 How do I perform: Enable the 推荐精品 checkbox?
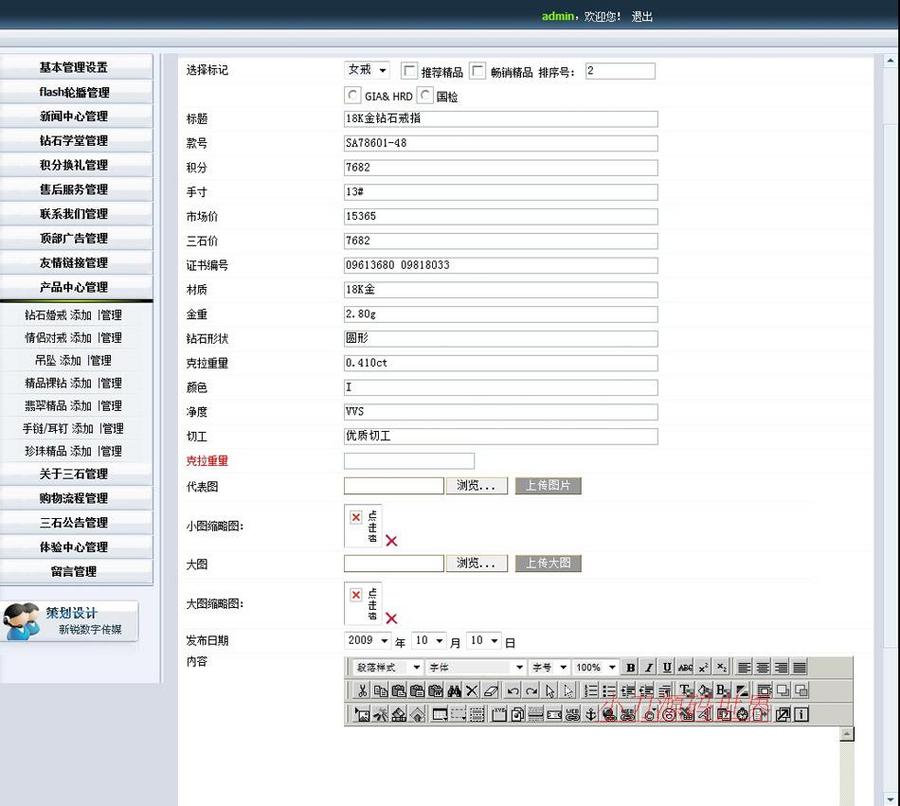click(409, 70)
